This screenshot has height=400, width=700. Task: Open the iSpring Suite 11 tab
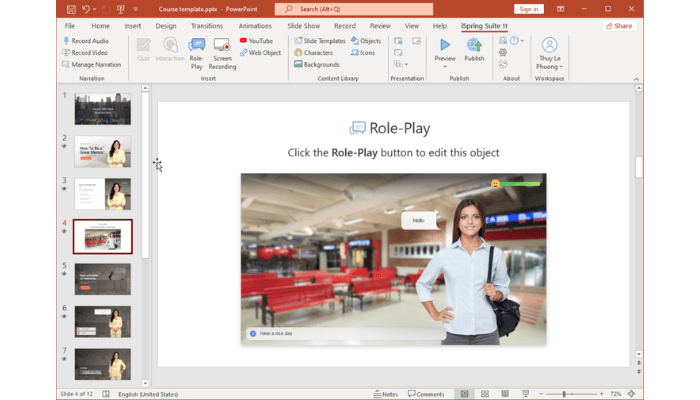[484, 26]
